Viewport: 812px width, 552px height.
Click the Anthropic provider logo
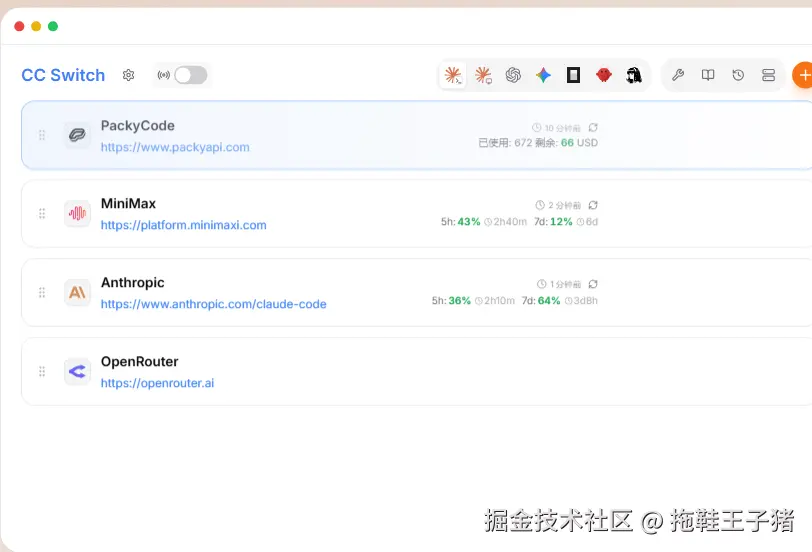point(77,293)
